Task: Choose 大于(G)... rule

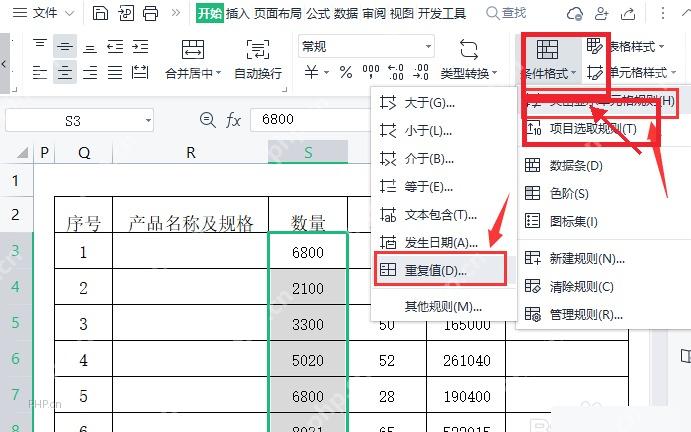Action: [443, 103]
